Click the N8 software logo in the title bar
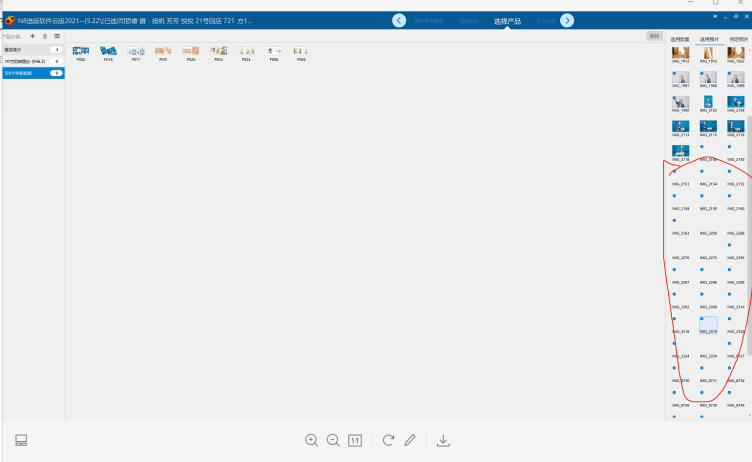Image resolution: width=752 pixels, height=462 pixels. click(10, 21)
